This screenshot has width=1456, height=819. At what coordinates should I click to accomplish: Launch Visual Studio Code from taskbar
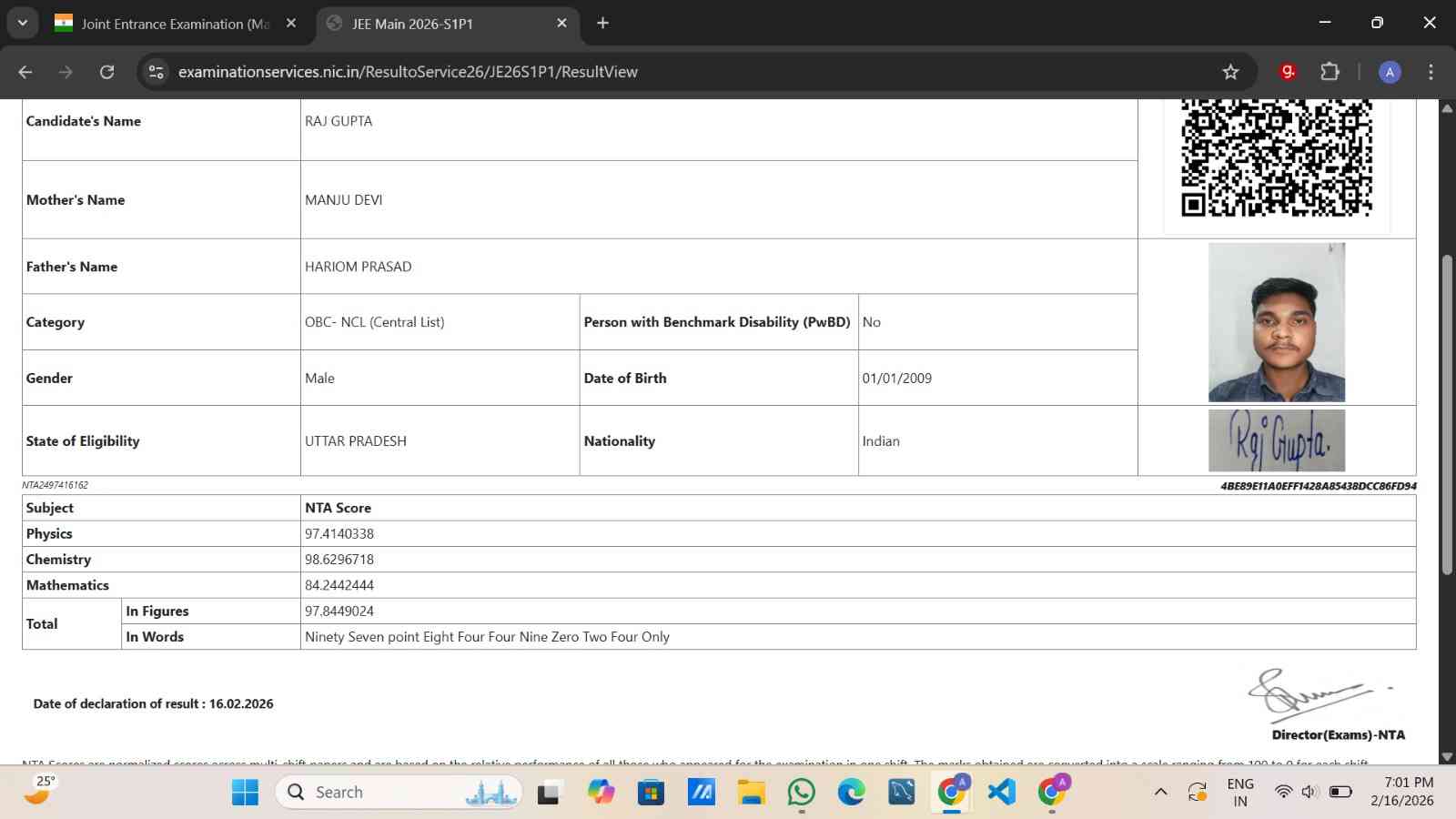pyautogui.click(x=1001, y=793)
